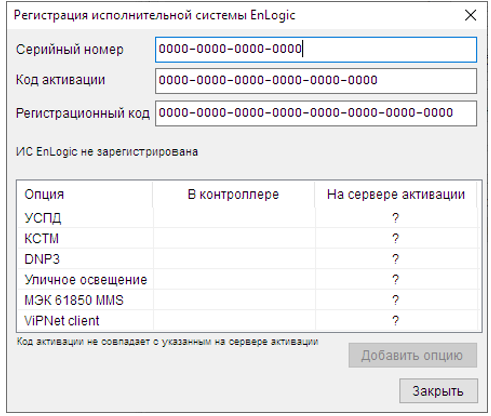The height and width of the screenshot is (416, 491).
Task: Click the В контроллере column header
Action: tap(233, 194)
